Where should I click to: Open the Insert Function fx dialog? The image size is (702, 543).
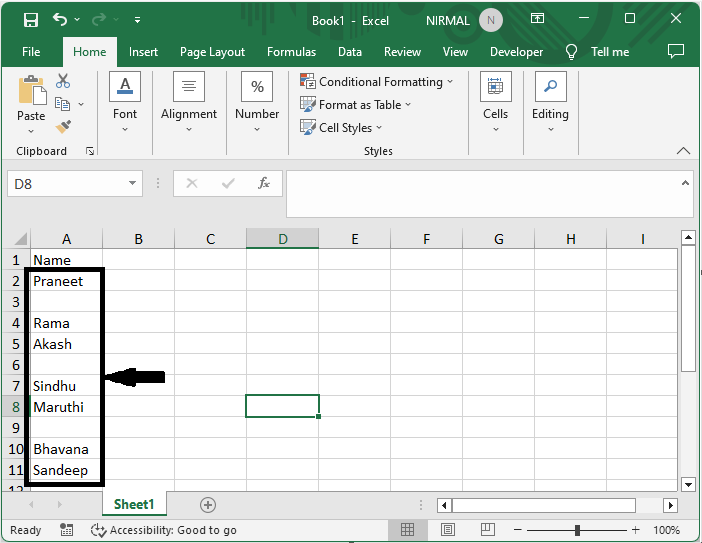pos(264,183)
